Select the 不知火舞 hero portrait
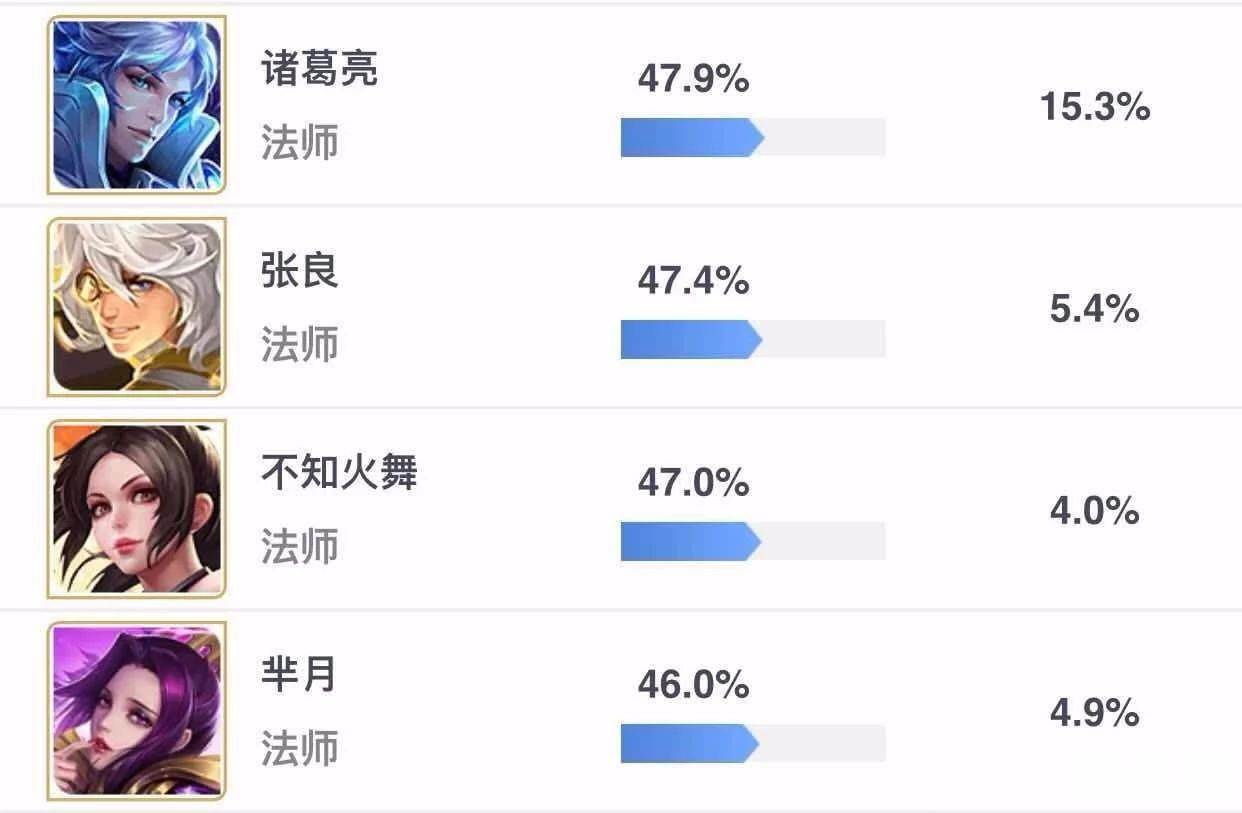The image size is (1242, 813). pos(137,509)
